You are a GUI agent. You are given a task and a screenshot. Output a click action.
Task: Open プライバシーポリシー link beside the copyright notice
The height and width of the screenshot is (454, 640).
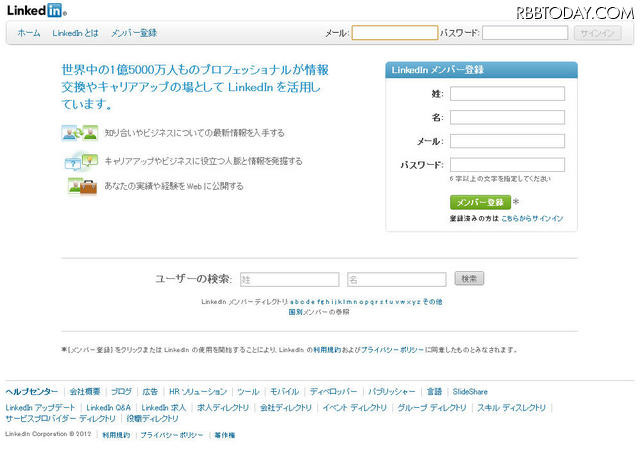(172, 435)
